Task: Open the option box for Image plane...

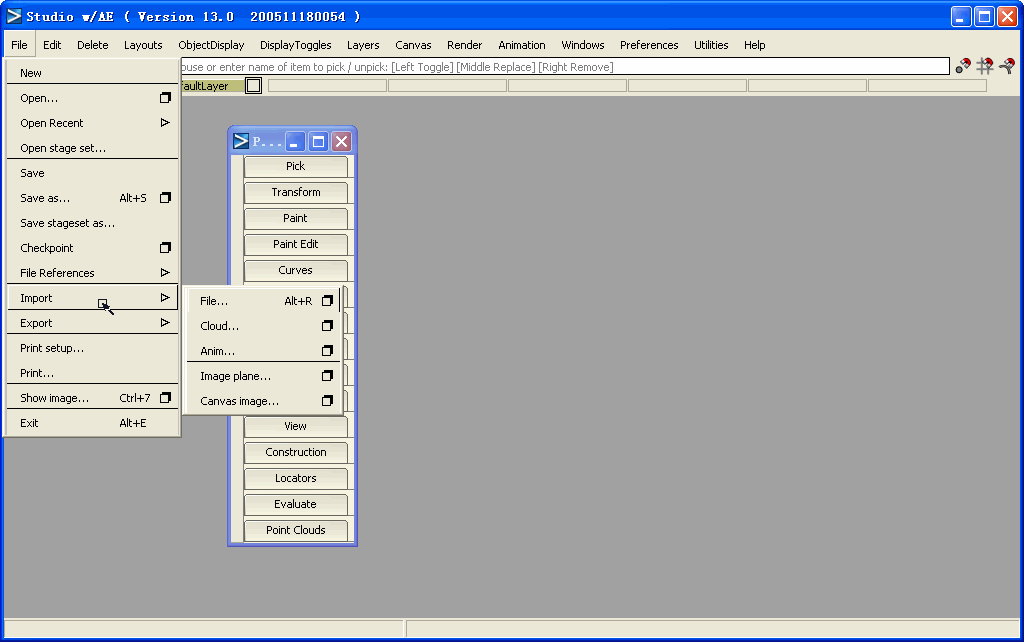Action: (327, 376)
